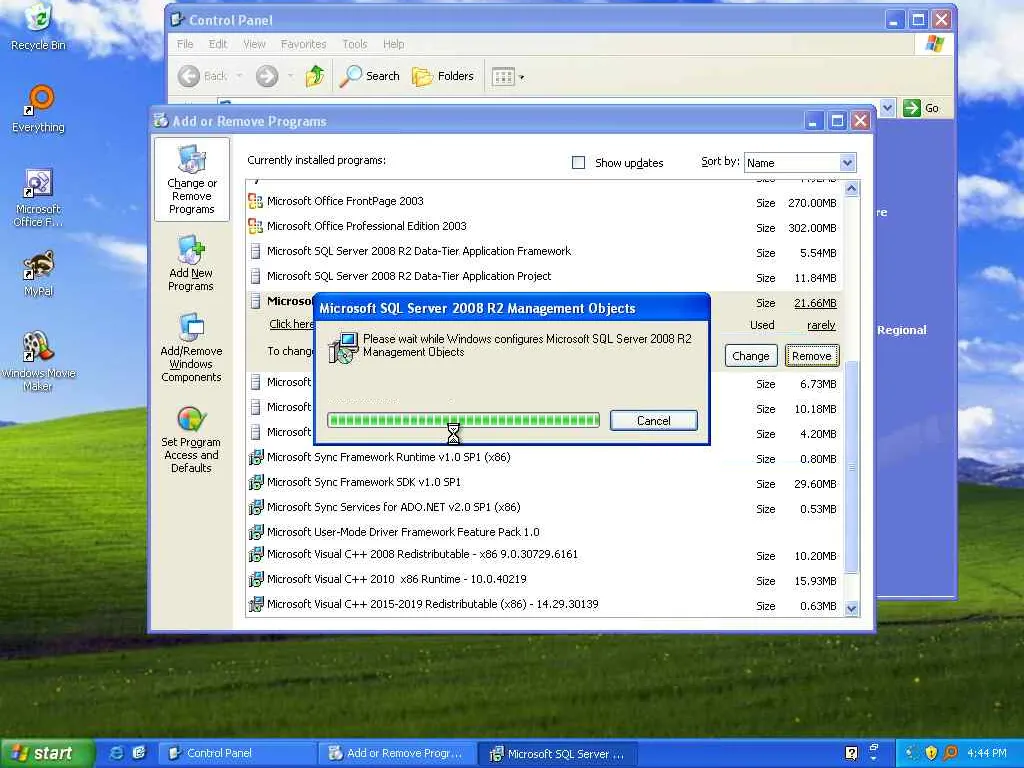Open the Back history dropdown arrow
The image size is (1024, 768).
point(240,76)
